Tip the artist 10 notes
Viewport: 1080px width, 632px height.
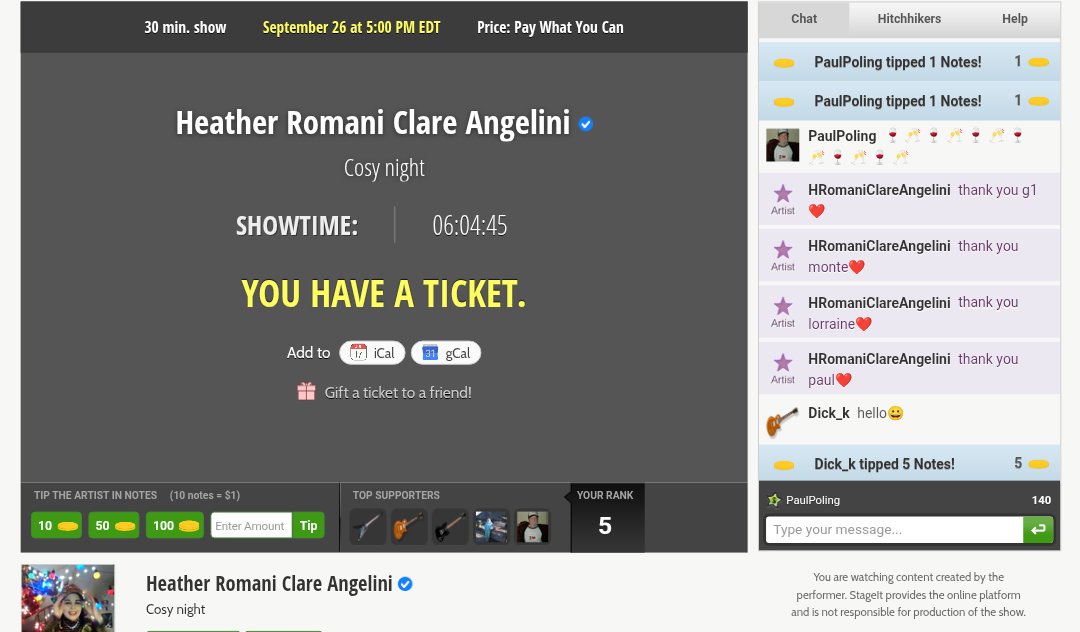tap(56, 525)
